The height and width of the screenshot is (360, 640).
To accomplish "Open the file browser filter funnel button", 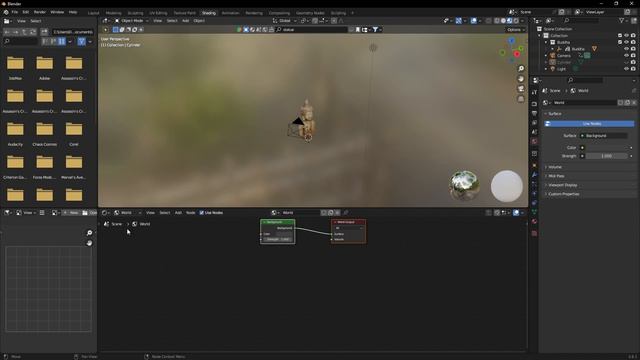I will coord(81,41).
